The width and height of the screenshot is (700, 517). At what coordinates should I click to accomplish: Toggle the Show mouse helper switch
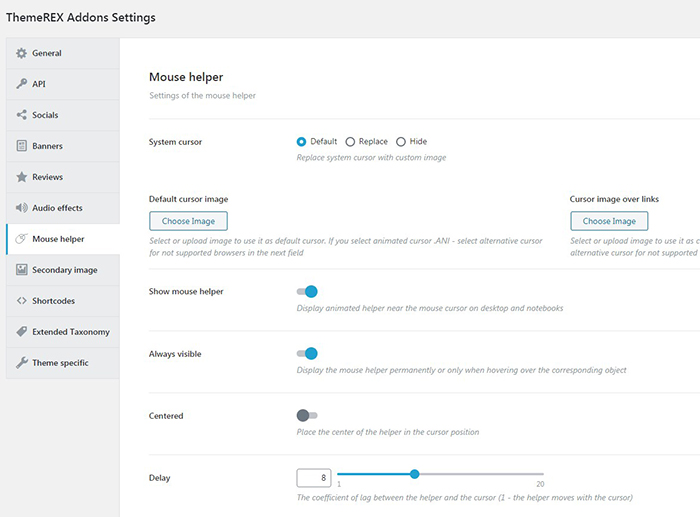[x=307, y=292]
